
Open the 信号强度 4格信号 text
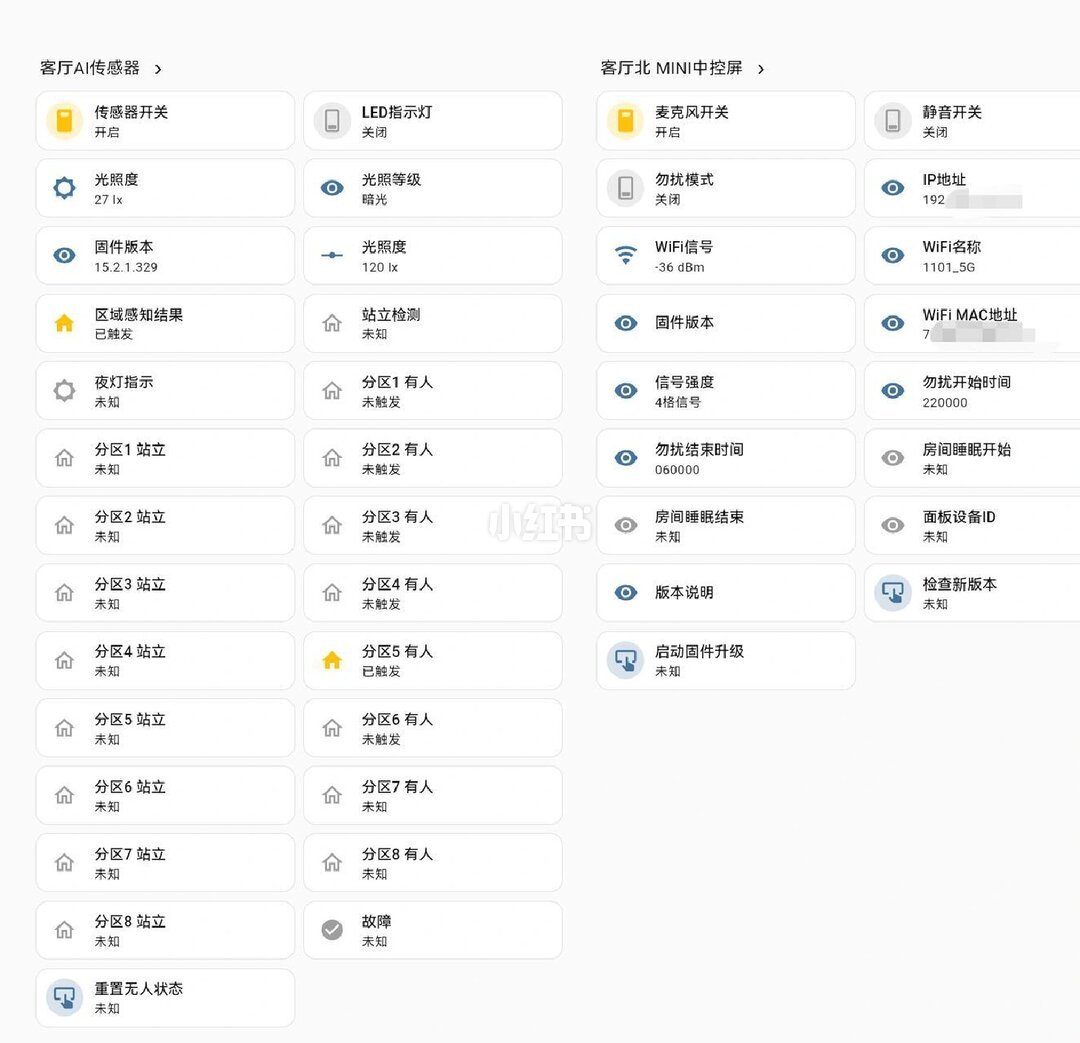[x=685, y=391]
